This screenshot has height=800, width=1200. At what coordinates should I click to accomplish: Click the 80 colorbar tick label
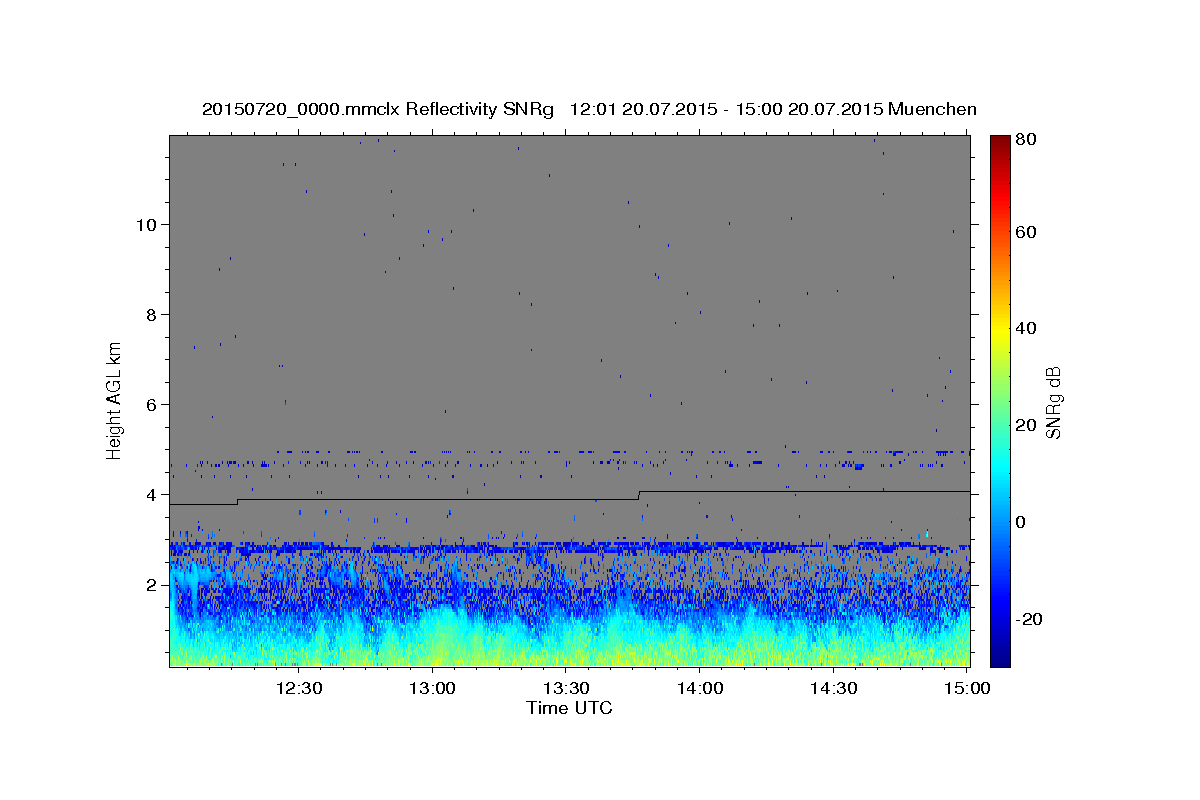coord(1027,140)
